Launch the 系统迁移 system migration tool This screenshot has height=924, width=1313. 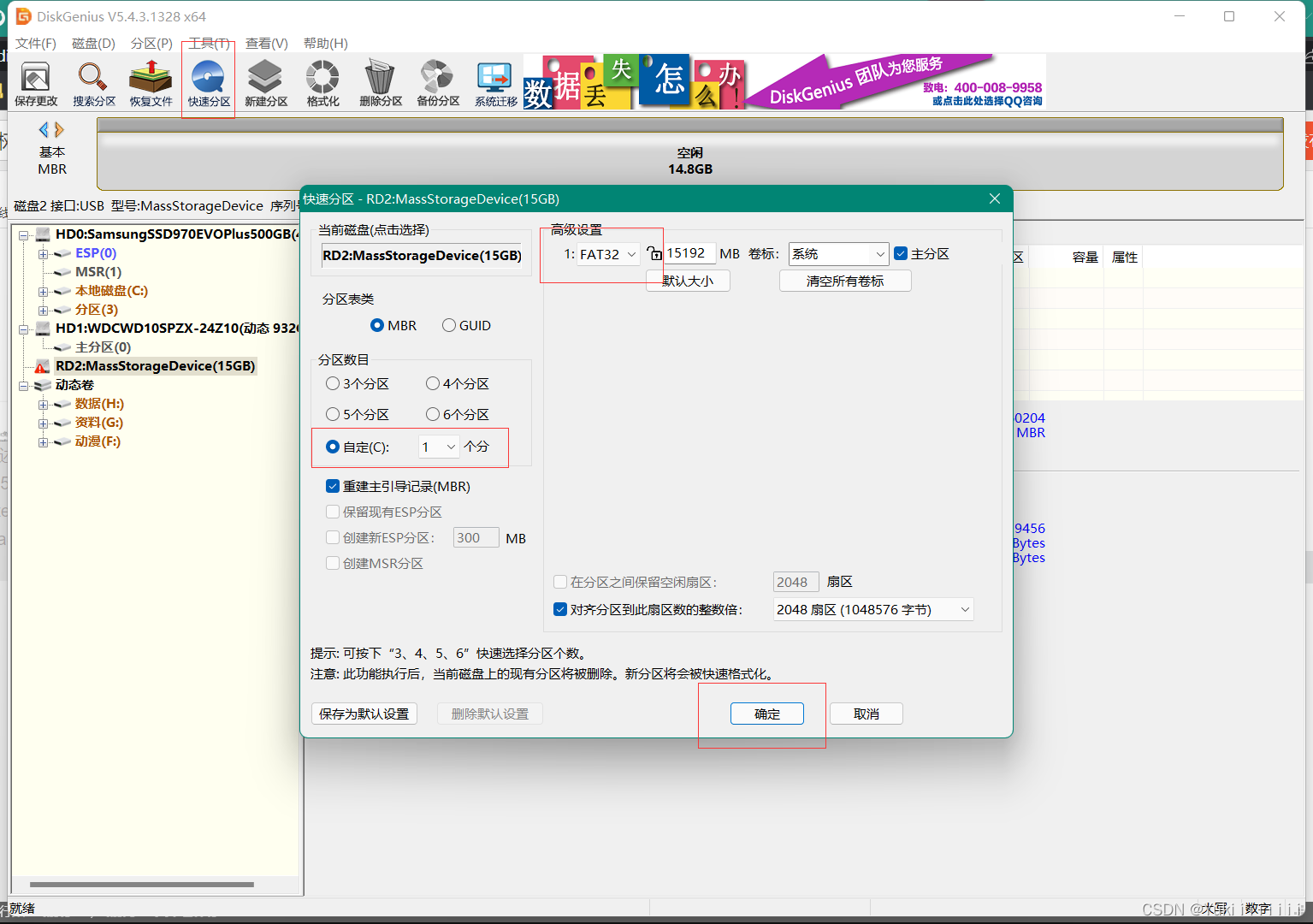click(x=495, y=84)
